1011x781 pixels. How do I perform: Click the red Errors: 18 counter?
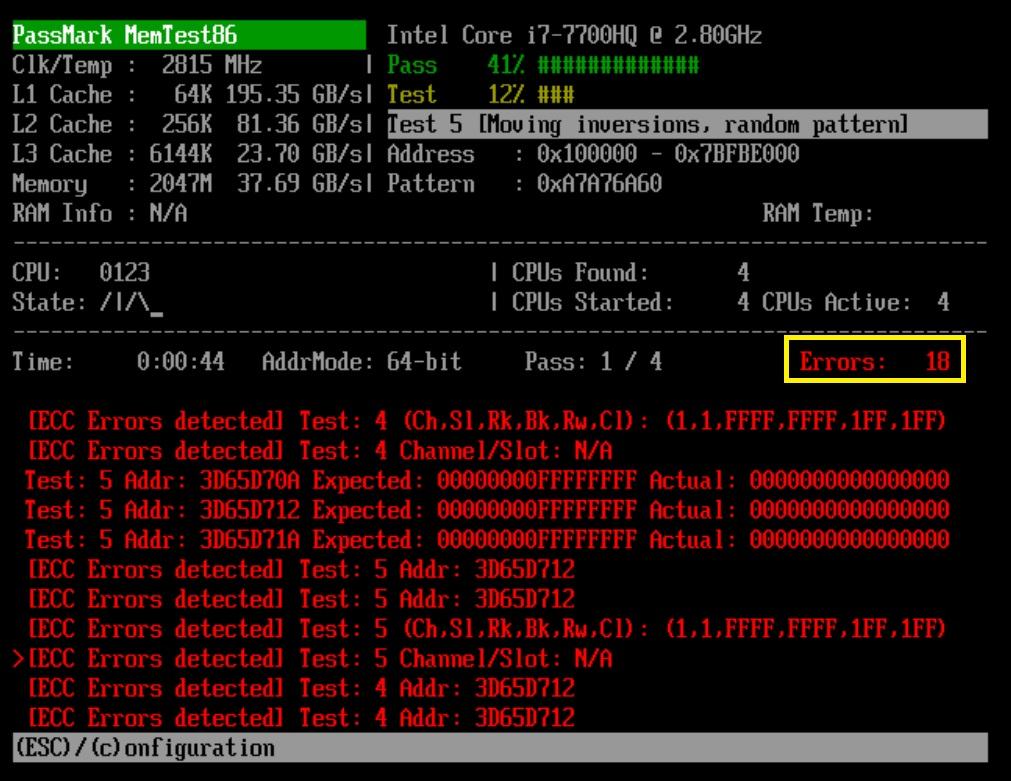point(875,361)
